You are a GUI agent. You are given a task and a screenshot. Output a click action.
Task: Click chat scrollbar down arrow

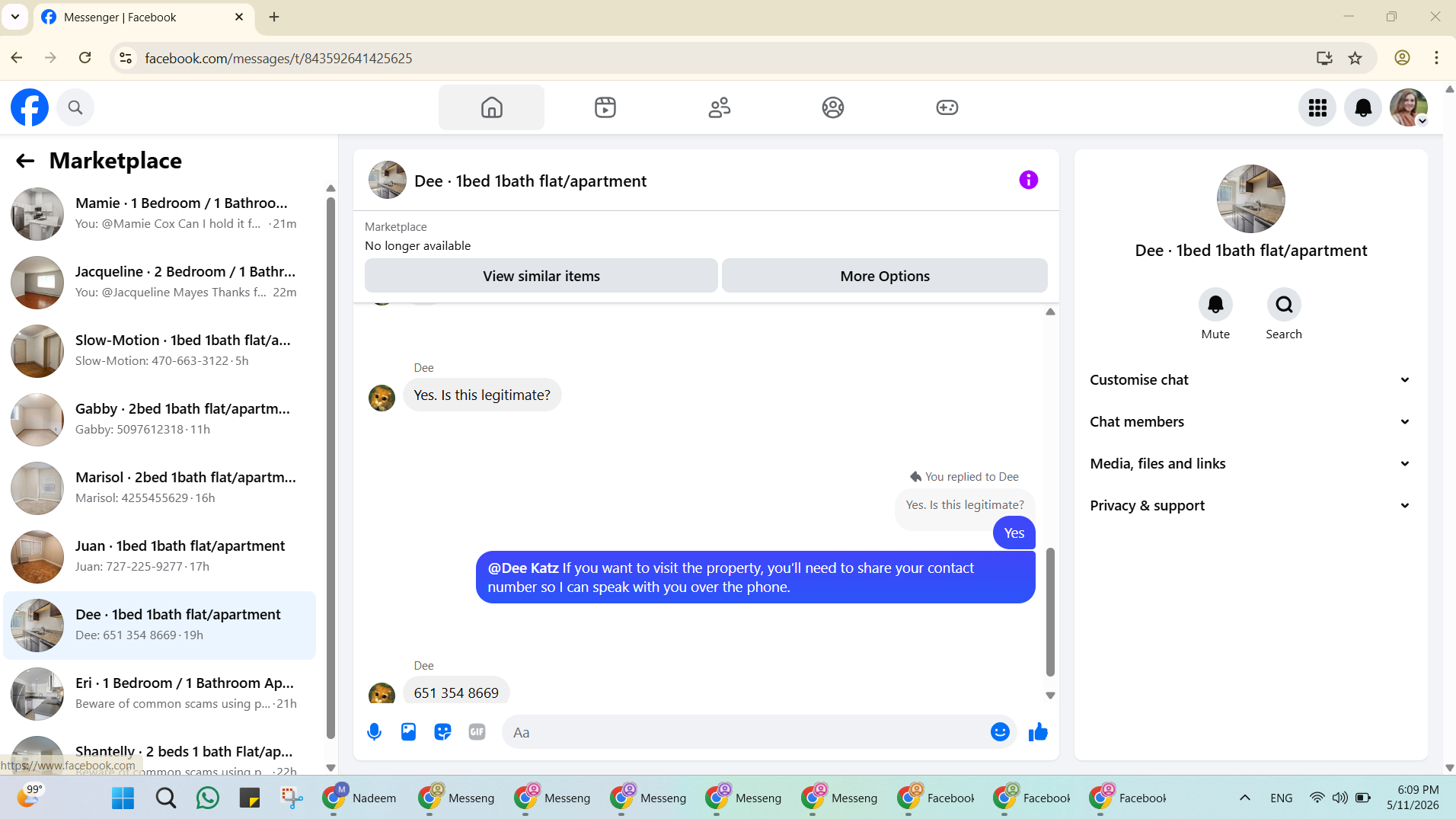click(1050, 696)
